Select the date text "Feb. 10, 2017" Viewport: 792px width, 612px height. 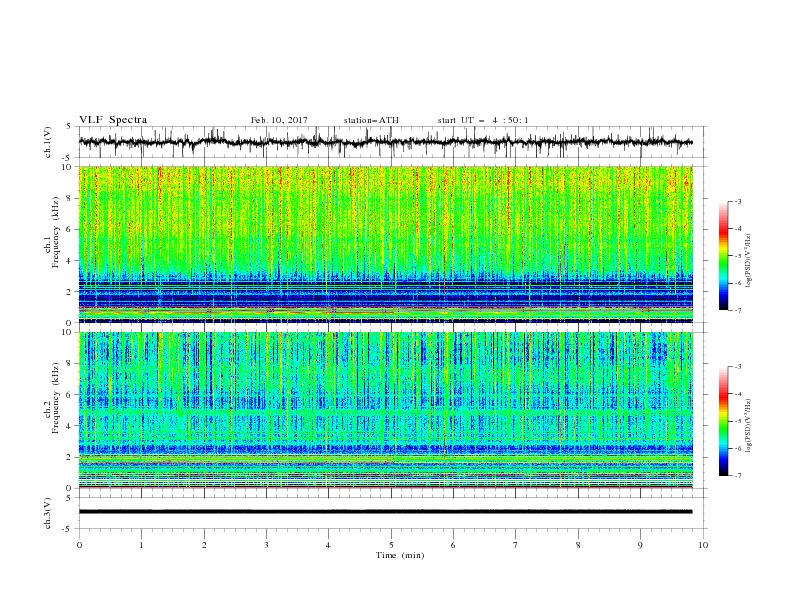click(279, 120)
